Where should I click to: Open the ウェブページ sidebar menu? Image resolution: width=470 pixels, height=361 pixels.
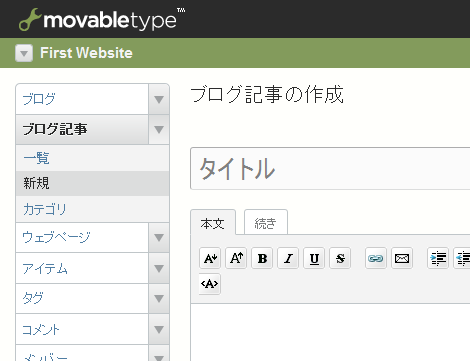82,237
